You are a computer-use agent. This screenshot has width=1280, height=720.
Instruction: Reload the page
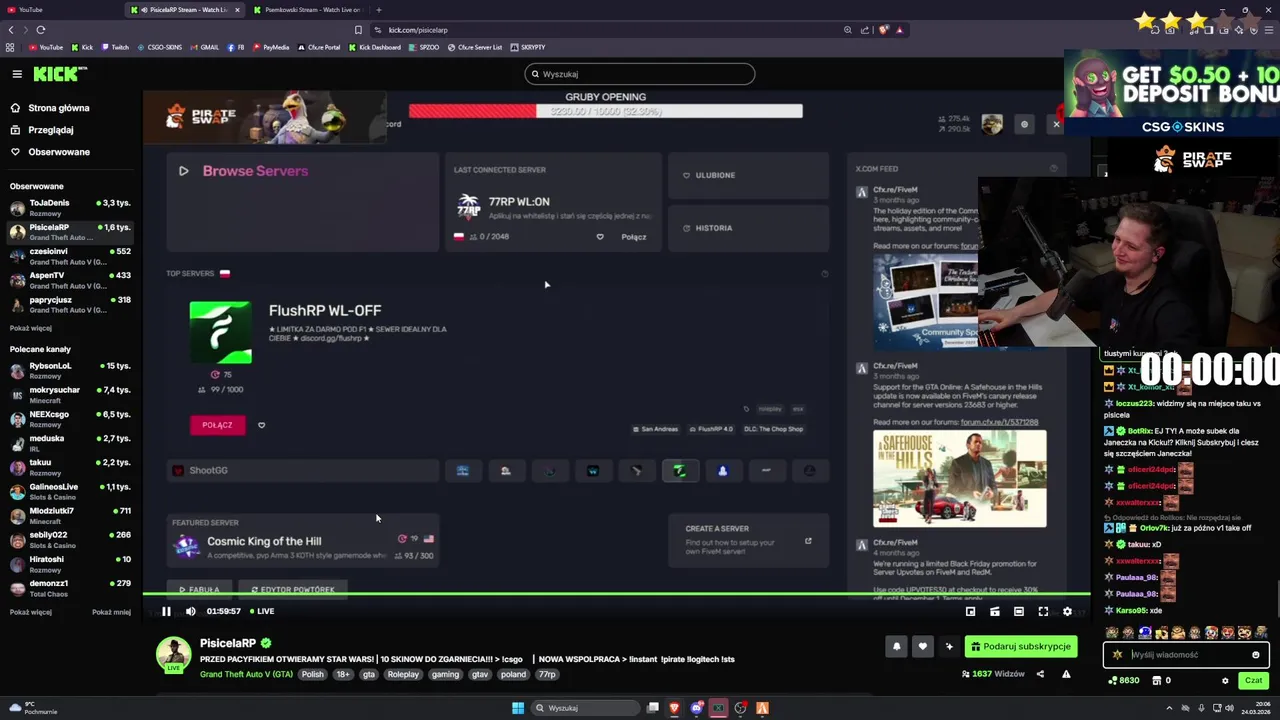[41, 30]
